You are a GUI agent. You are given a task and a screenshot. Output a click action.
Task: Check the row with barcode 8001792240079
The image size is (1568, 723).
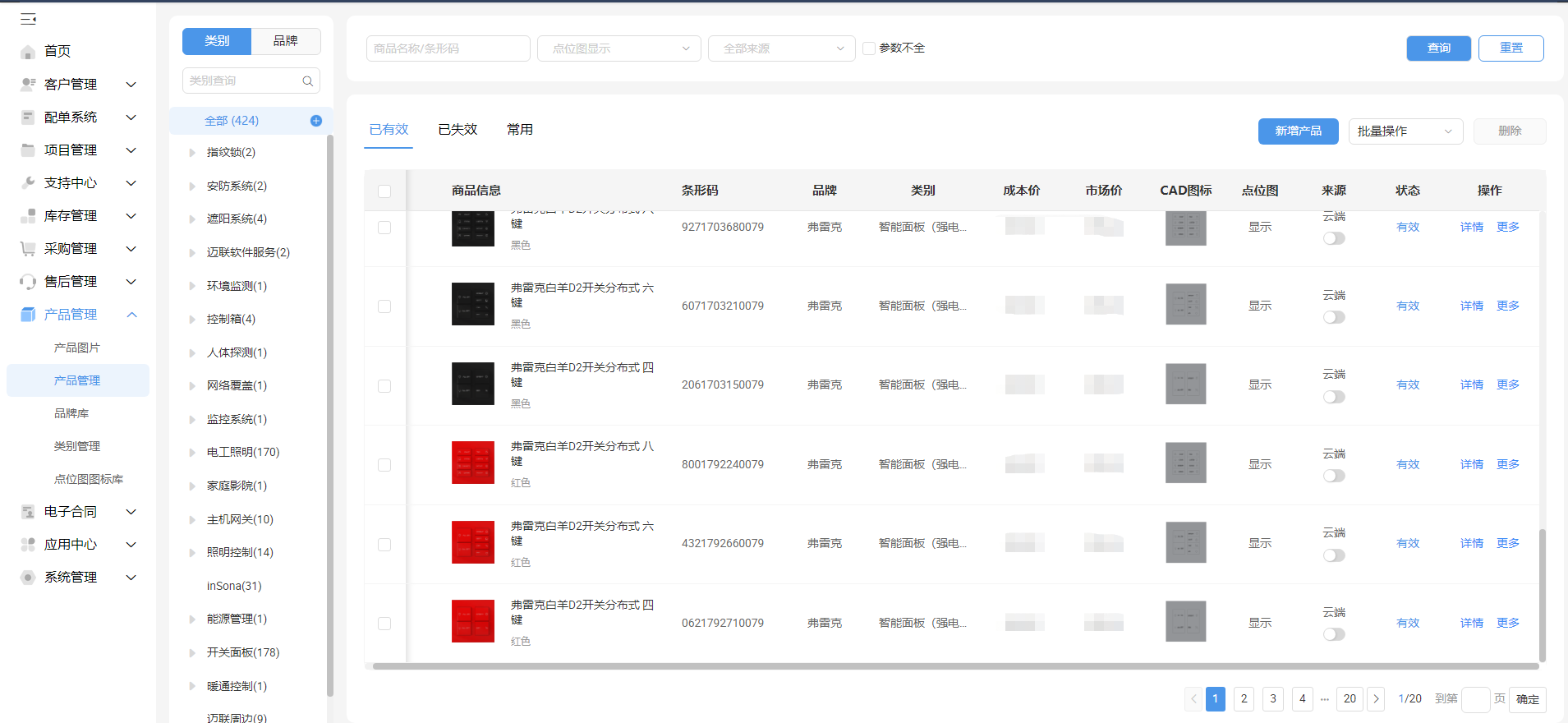coord(384,465)
